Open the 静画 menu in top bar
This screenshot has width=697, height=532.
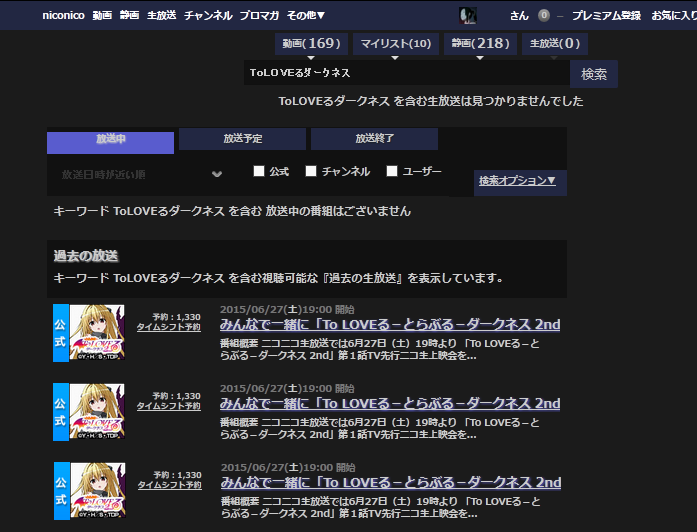pyautogui.click(x=129, y=15)
